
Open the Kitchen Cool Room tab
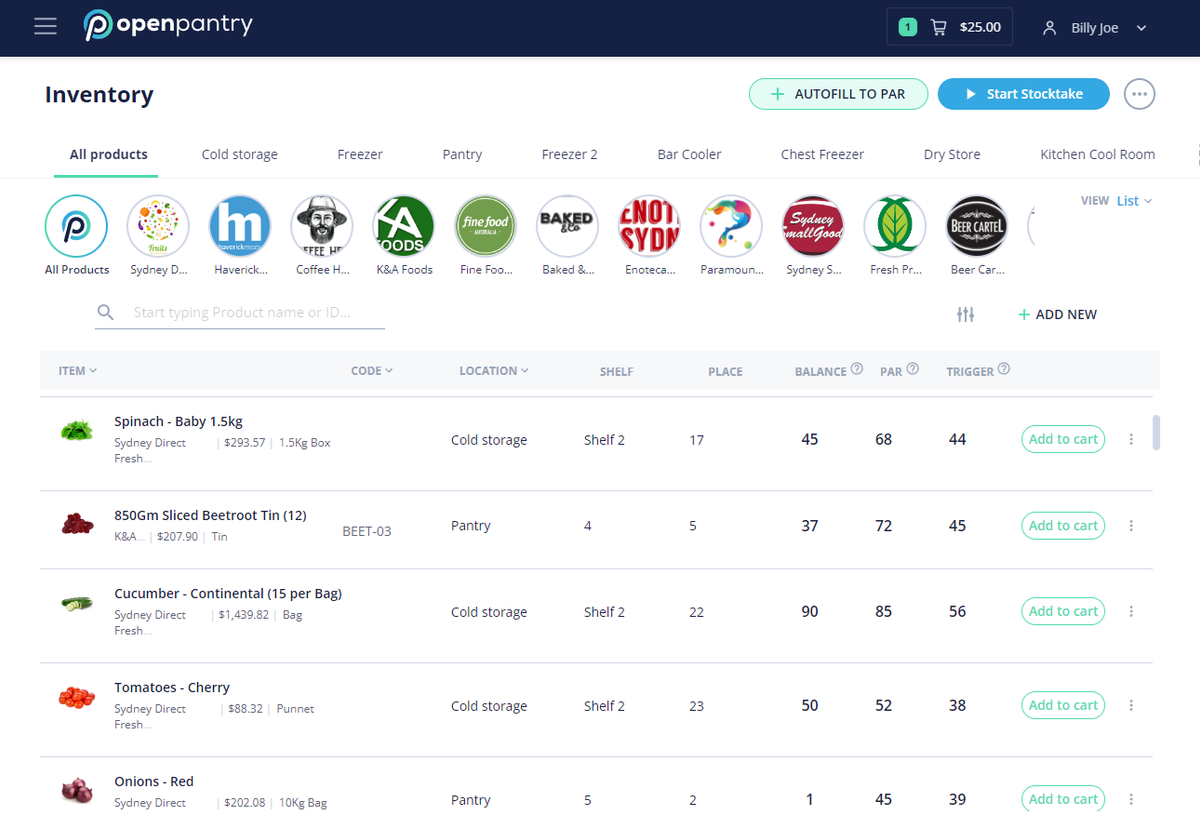pyautogui.click(x=1097, y=154)
